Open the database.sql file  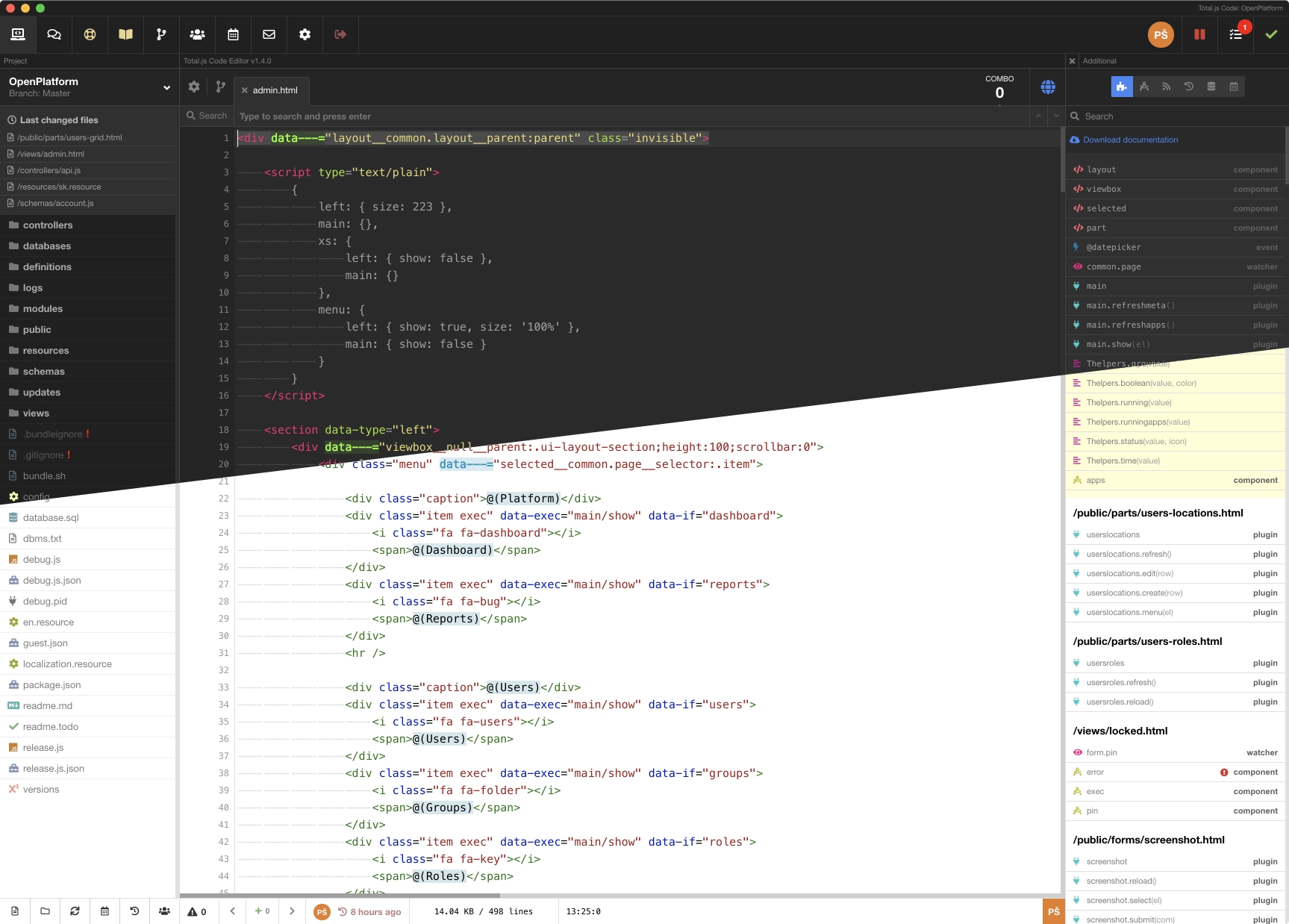(x=88, y=518)
